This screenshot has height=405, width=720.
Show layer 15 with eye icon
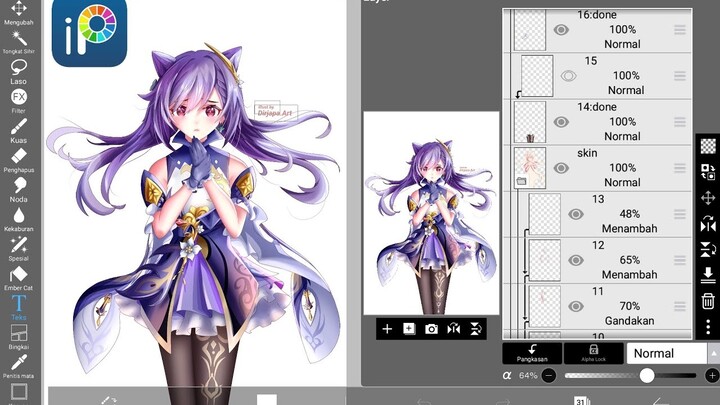pyautogui.click(x=568, y=76)
